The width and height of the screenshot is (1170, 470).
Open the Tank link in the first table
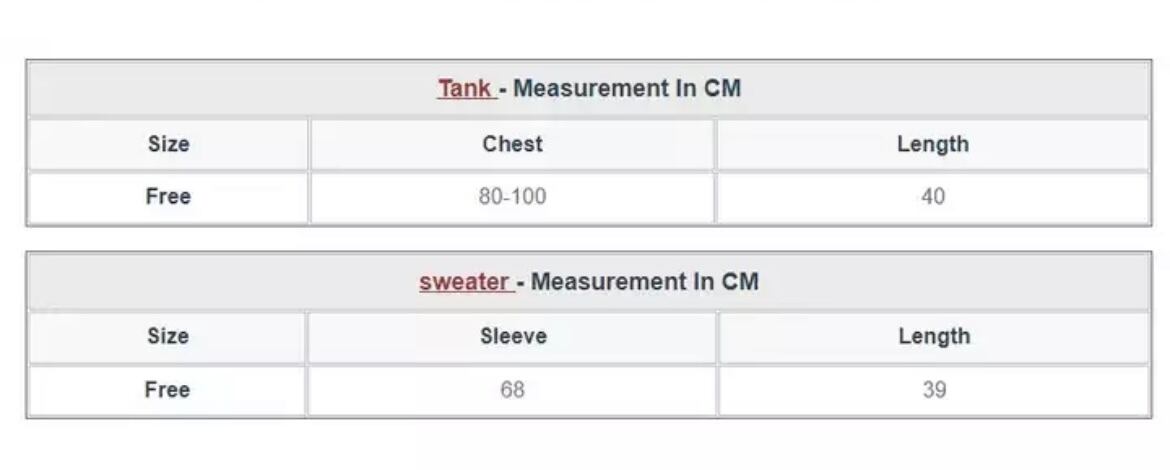pyautogui.click(x=465, y=88)
